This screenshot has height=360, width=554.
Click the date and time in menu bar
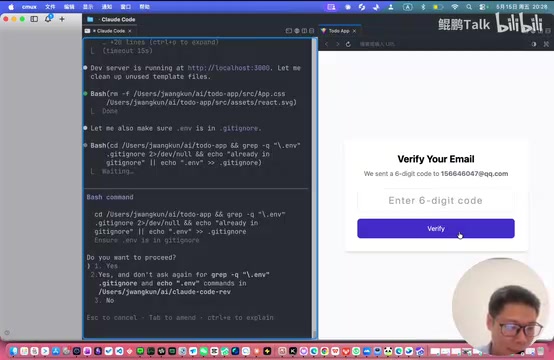pyautogui.click(x=521, y=7)
